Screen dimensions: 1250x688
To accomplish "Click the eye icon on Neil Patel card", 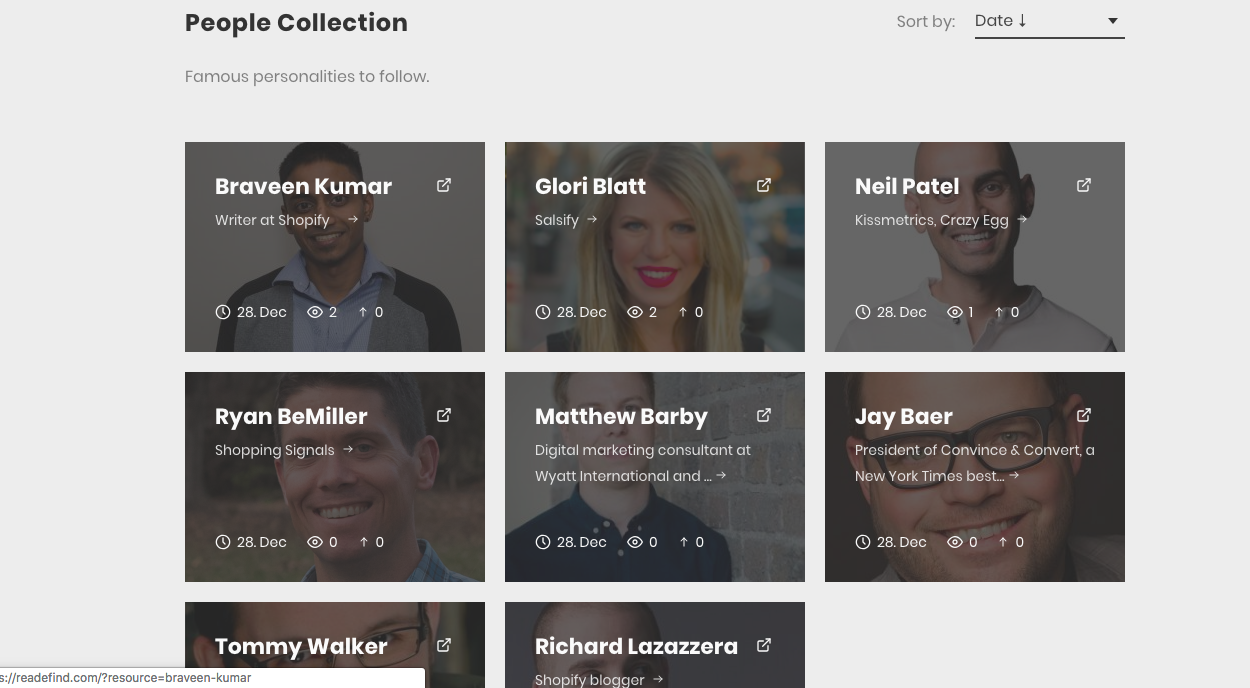I will click(956, 311).
